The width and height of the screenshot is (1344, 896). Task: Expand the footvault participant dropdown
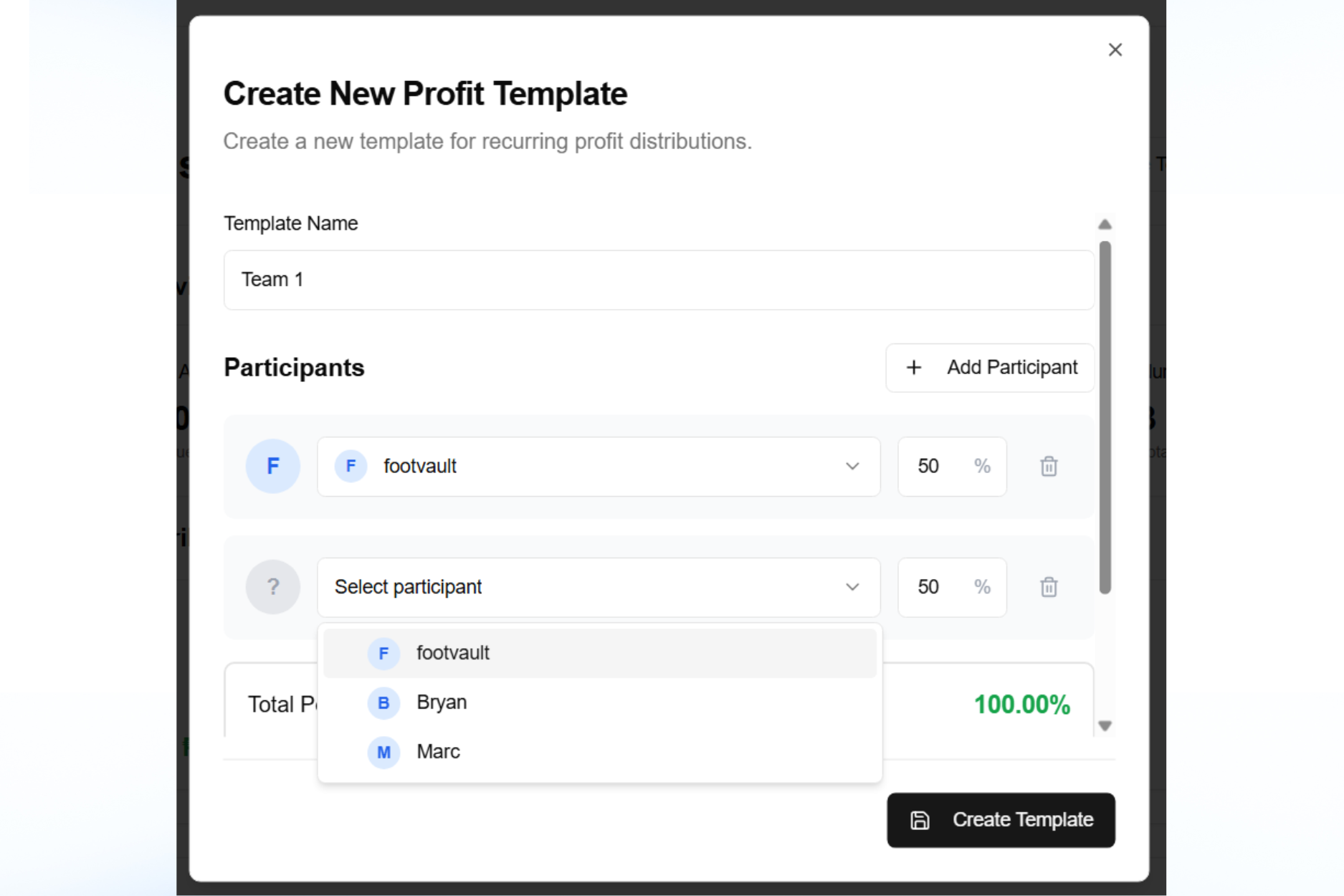pos(852,466)
